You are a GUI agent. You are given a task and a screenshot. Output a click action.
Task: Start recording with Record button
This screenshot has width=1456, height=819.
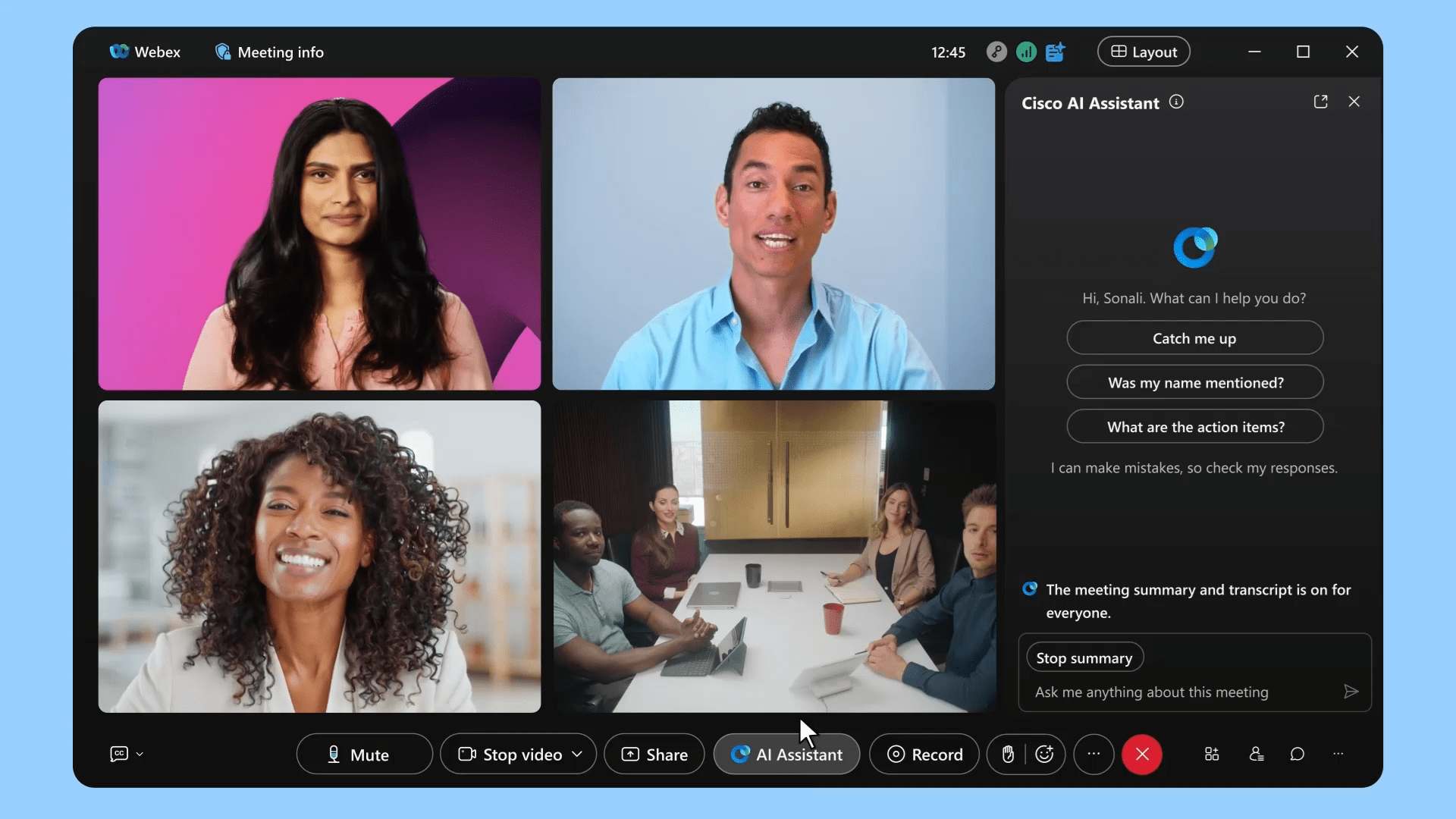(x=924, y=754)
